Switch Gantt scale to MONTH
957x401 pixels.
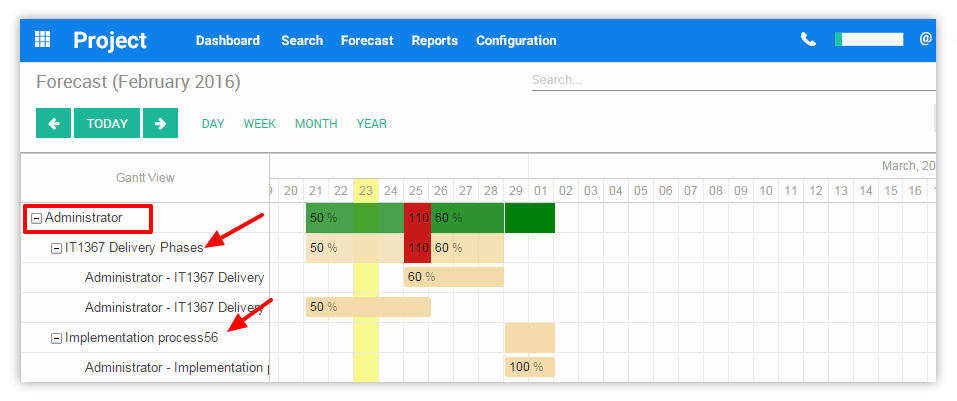coord(316,124)
